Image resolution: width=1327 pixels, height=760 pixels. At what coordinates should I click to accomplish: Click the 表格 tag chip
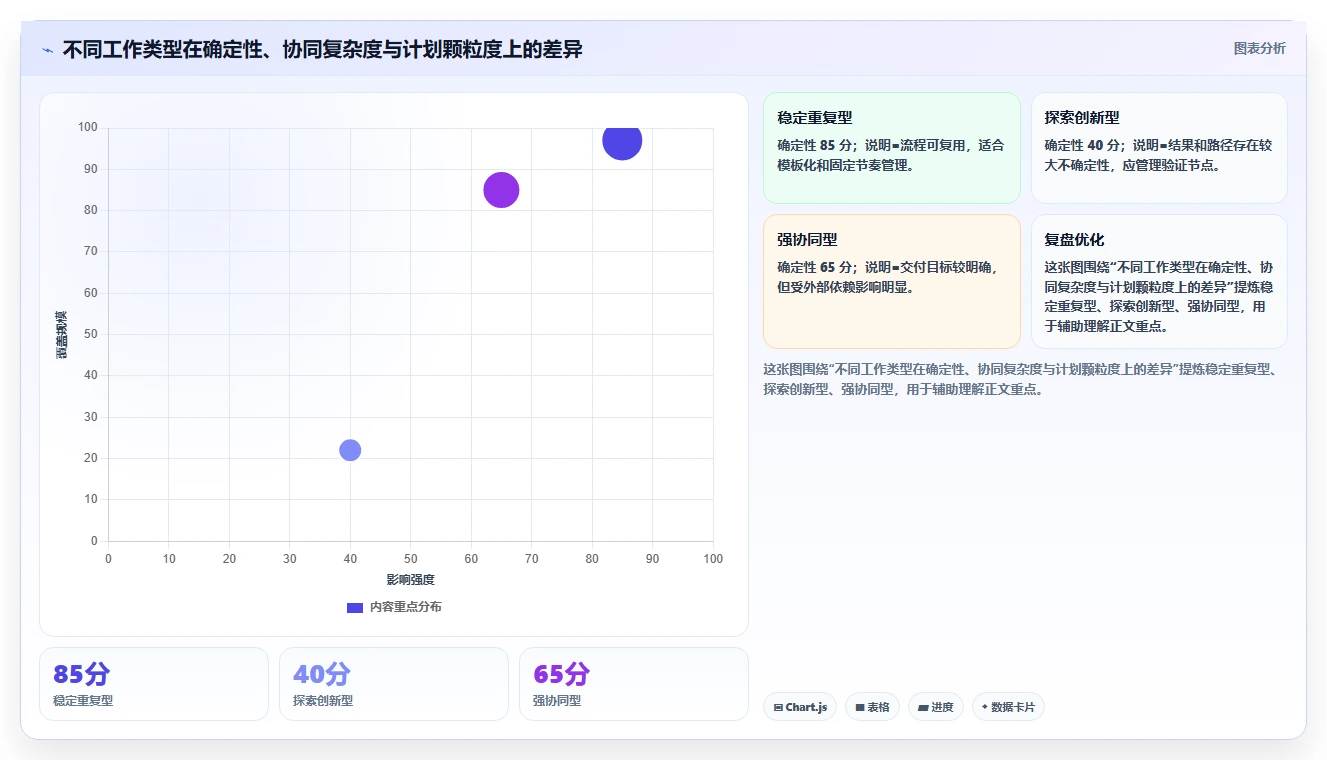coord(872,707)
